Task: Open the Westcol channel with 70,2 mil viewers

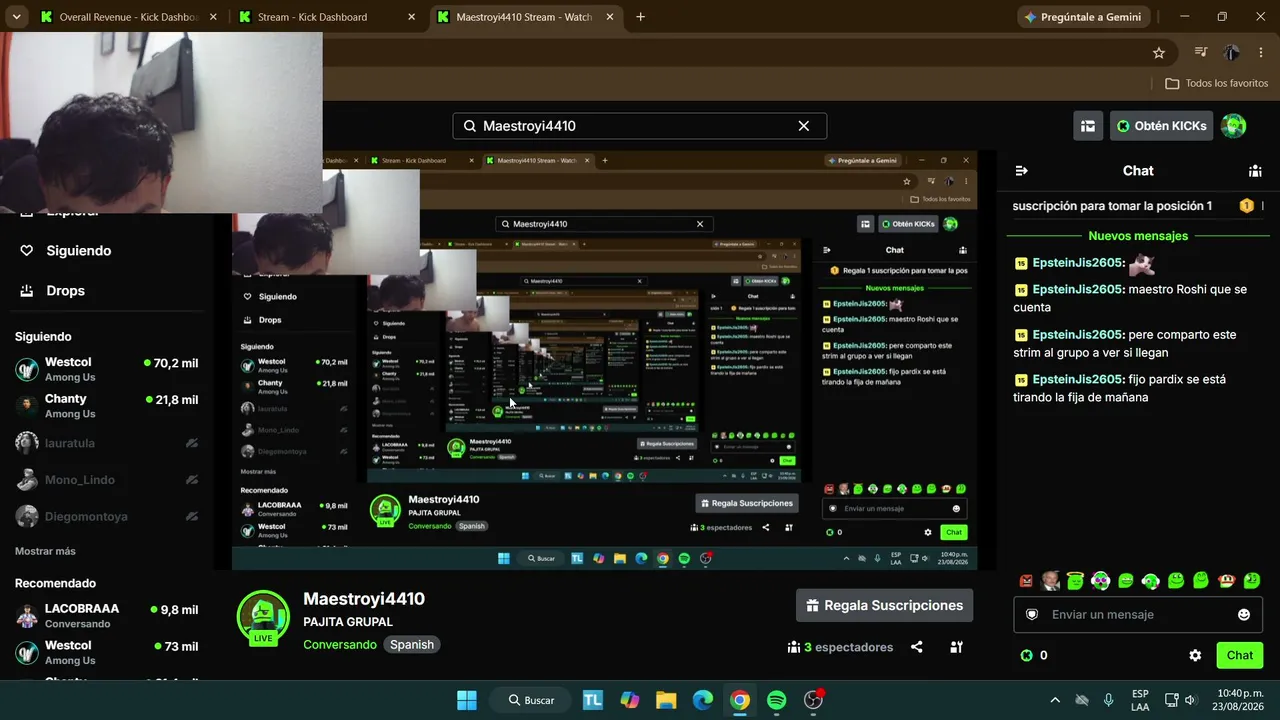Action: [106, 369]
